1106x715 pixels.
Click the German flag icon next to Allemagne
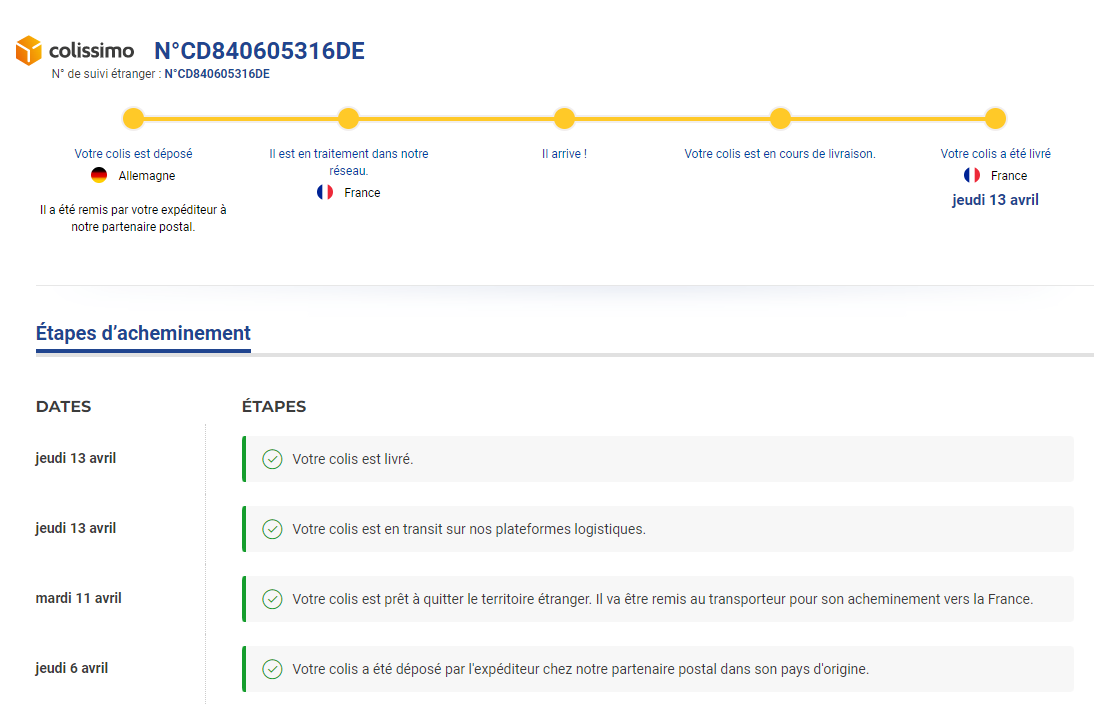tap(99, 176)
